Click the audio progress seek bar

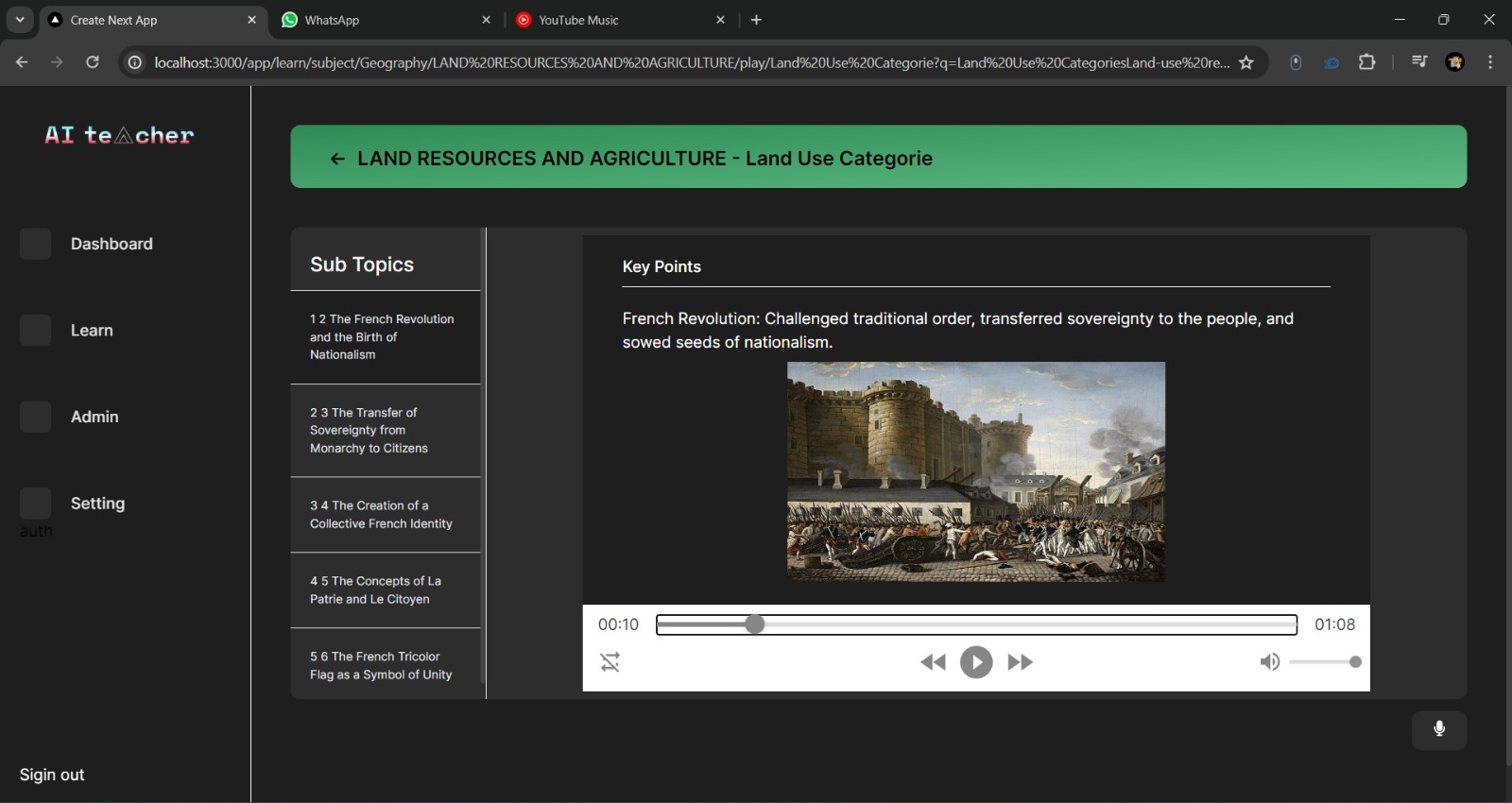pos(976,624)
